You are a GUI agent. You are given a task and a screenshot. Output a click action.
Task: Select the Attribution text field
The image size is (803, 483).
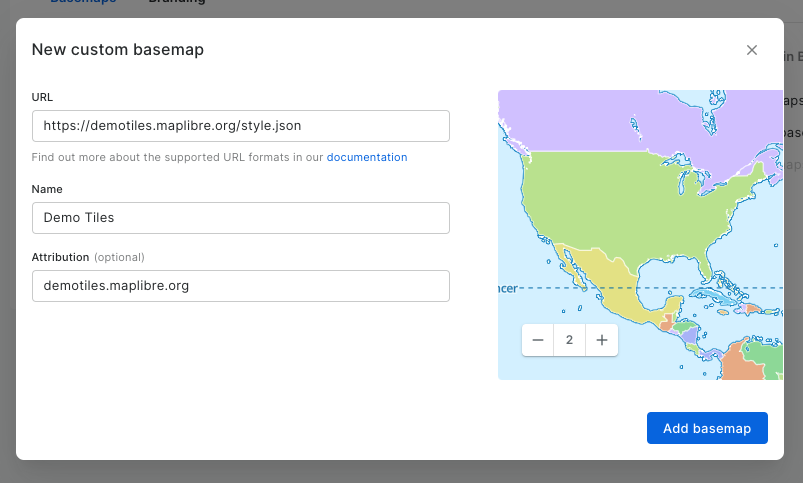pyautogui.click(x=240, y=285)
